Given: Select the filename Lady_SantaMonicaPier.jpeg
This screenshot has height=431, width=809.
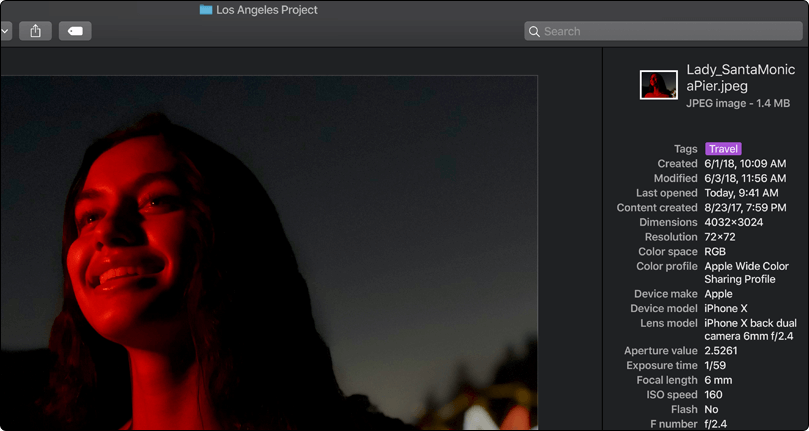Looking at the screenshot, I should click(x=740, y=78).
